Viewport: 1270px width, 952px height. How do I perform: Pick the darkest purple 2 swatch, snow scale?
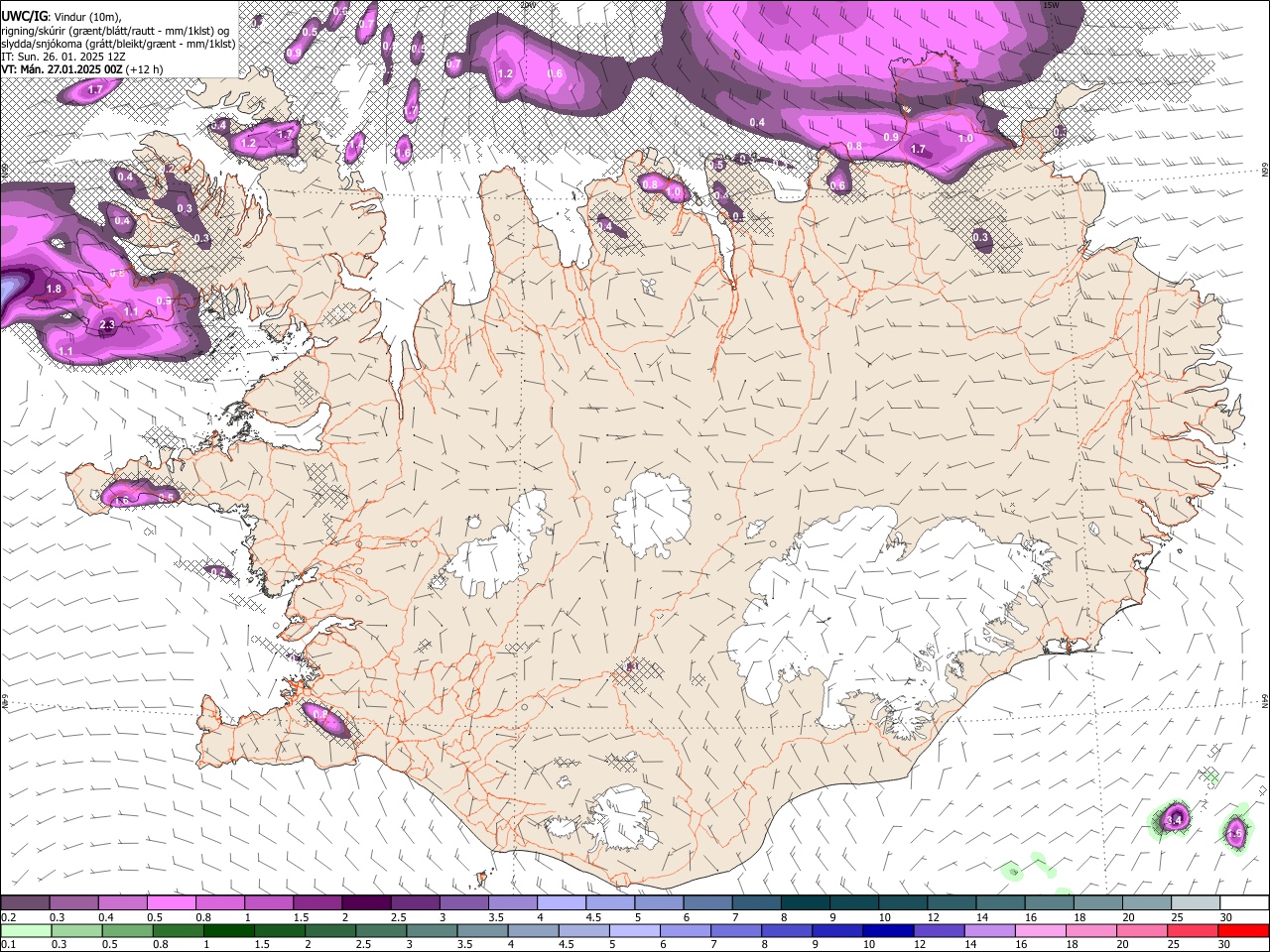click(365, 902)
